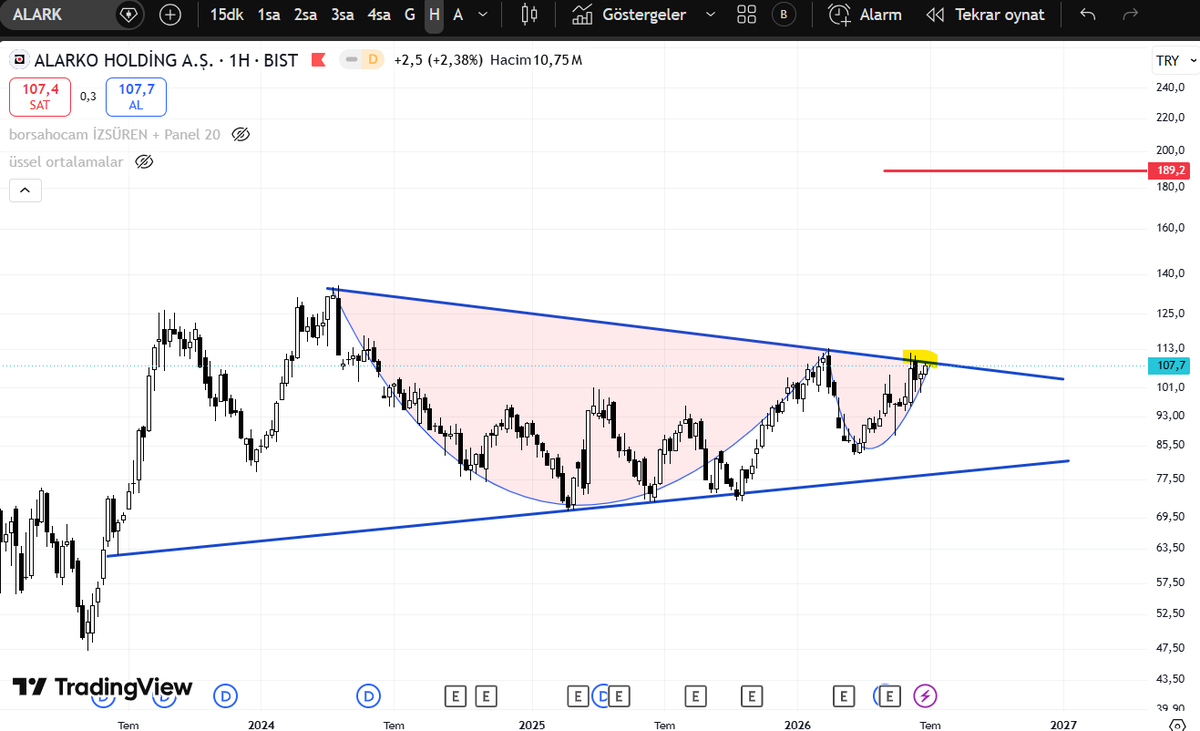Undo the last chart action

pyautogui.click(x=1088, y=15)
